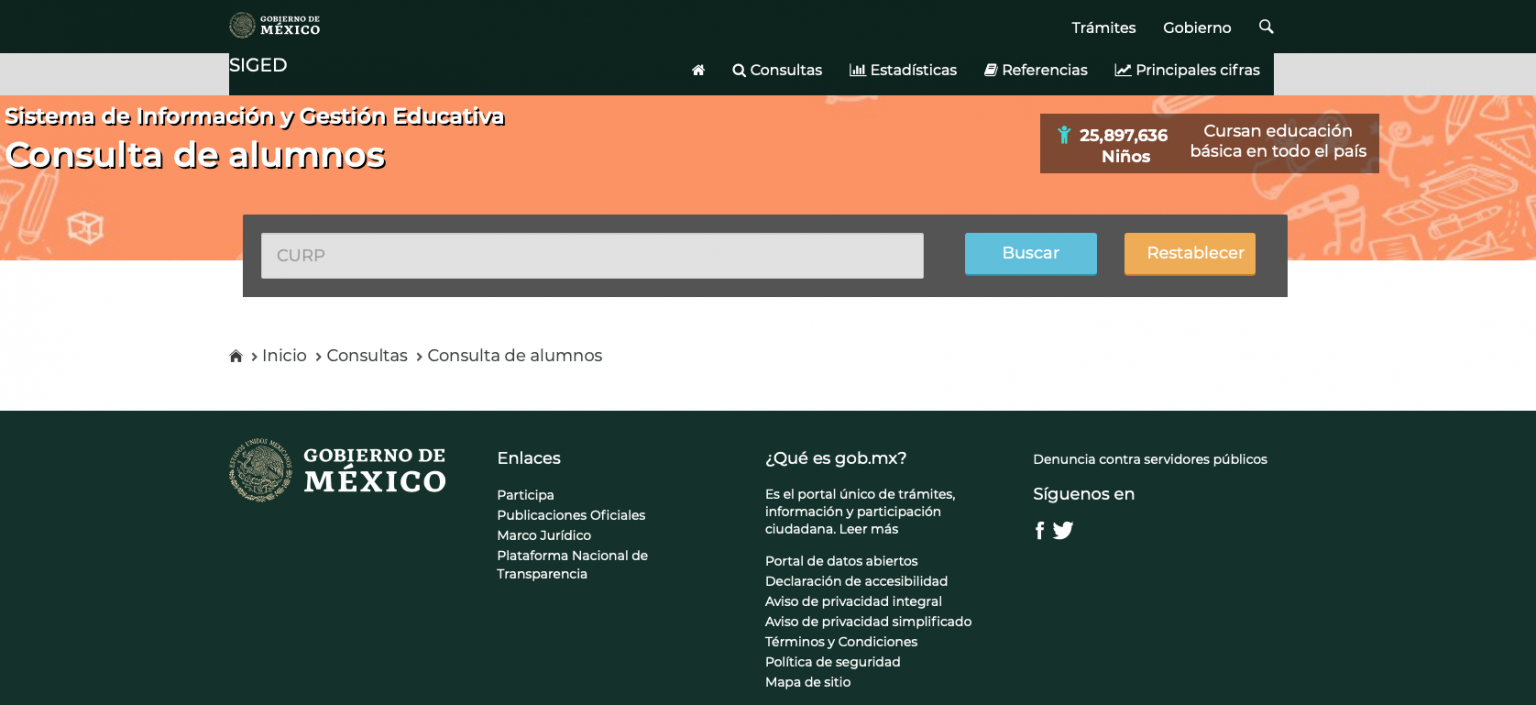
Task: Click the home icon in the breadcrumb trail
Action: pos(236,355)
